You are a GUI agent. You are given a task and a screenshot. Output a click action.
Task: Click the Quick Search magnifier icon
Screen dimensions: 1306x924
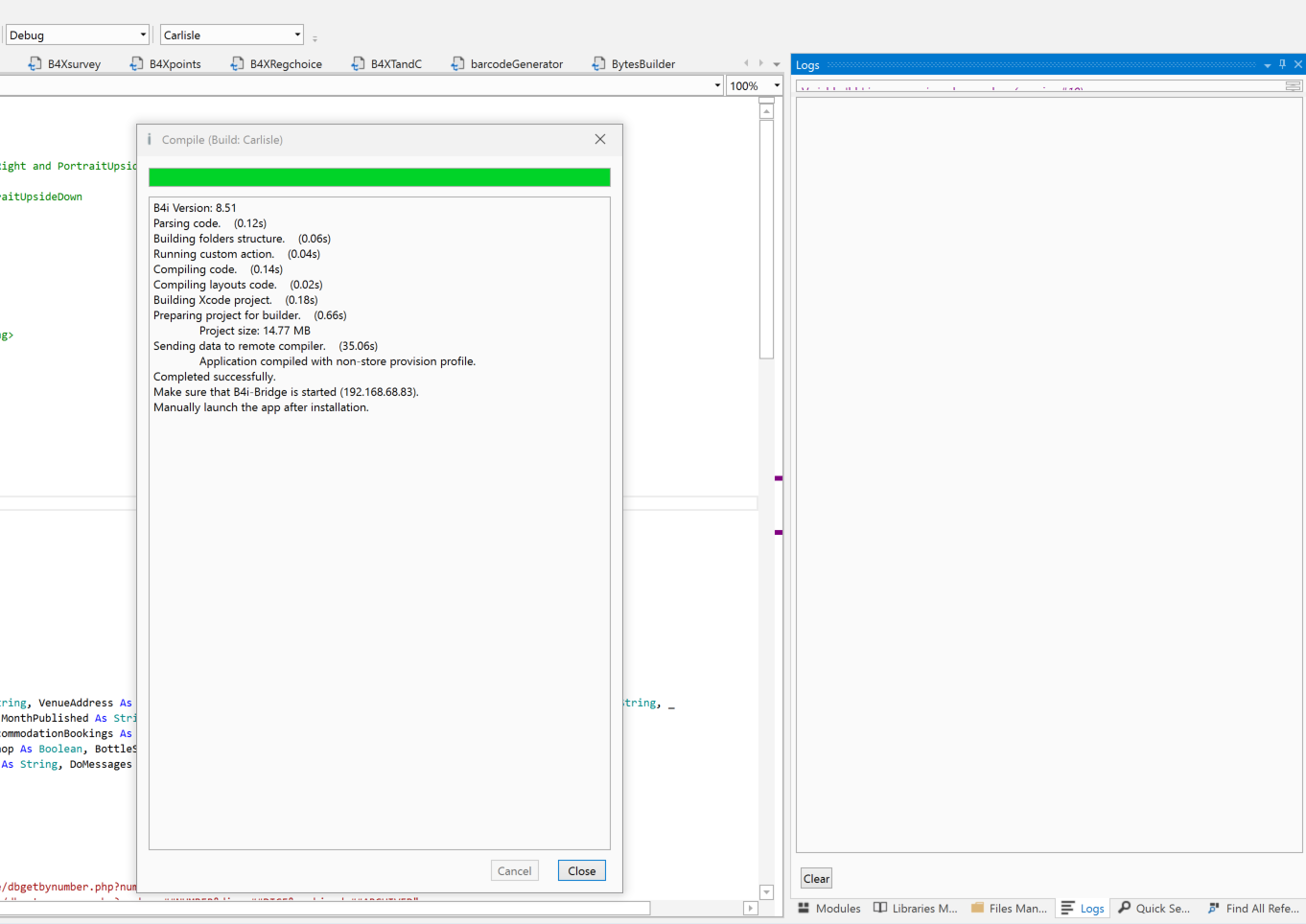click(1125, 908)
